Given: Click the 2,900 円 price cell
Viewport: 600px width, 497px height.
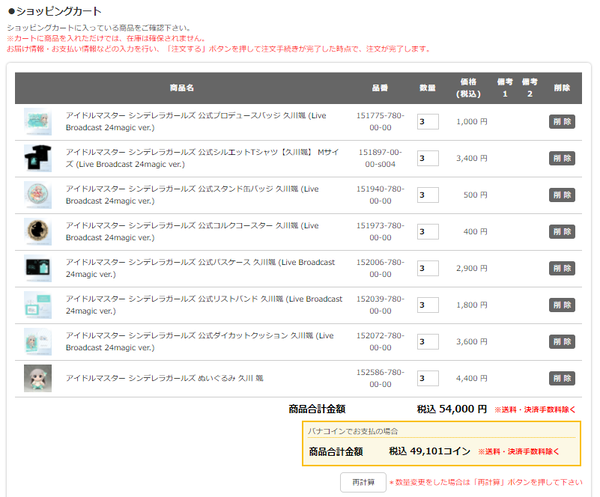Looking at the screenshot, I should pos(472,268).
